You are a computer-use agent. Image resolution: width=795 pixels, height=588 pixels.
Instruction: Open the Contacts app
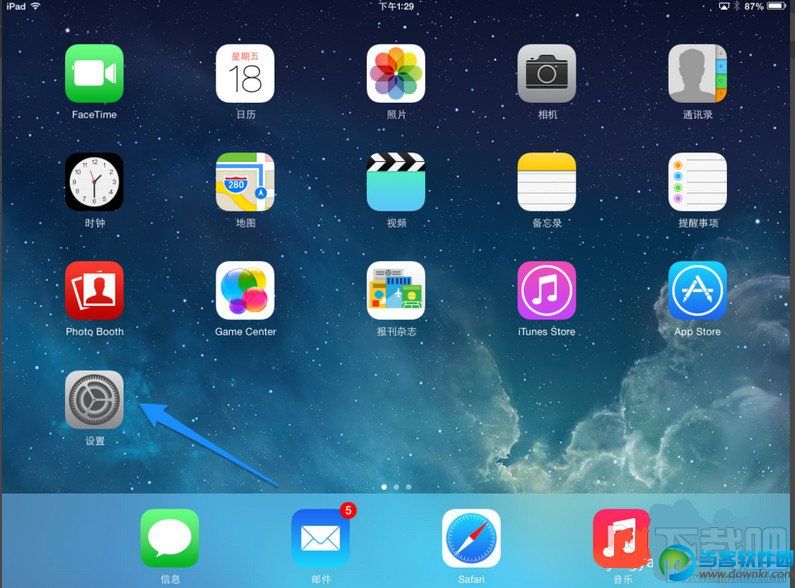(x=698, y=74)
